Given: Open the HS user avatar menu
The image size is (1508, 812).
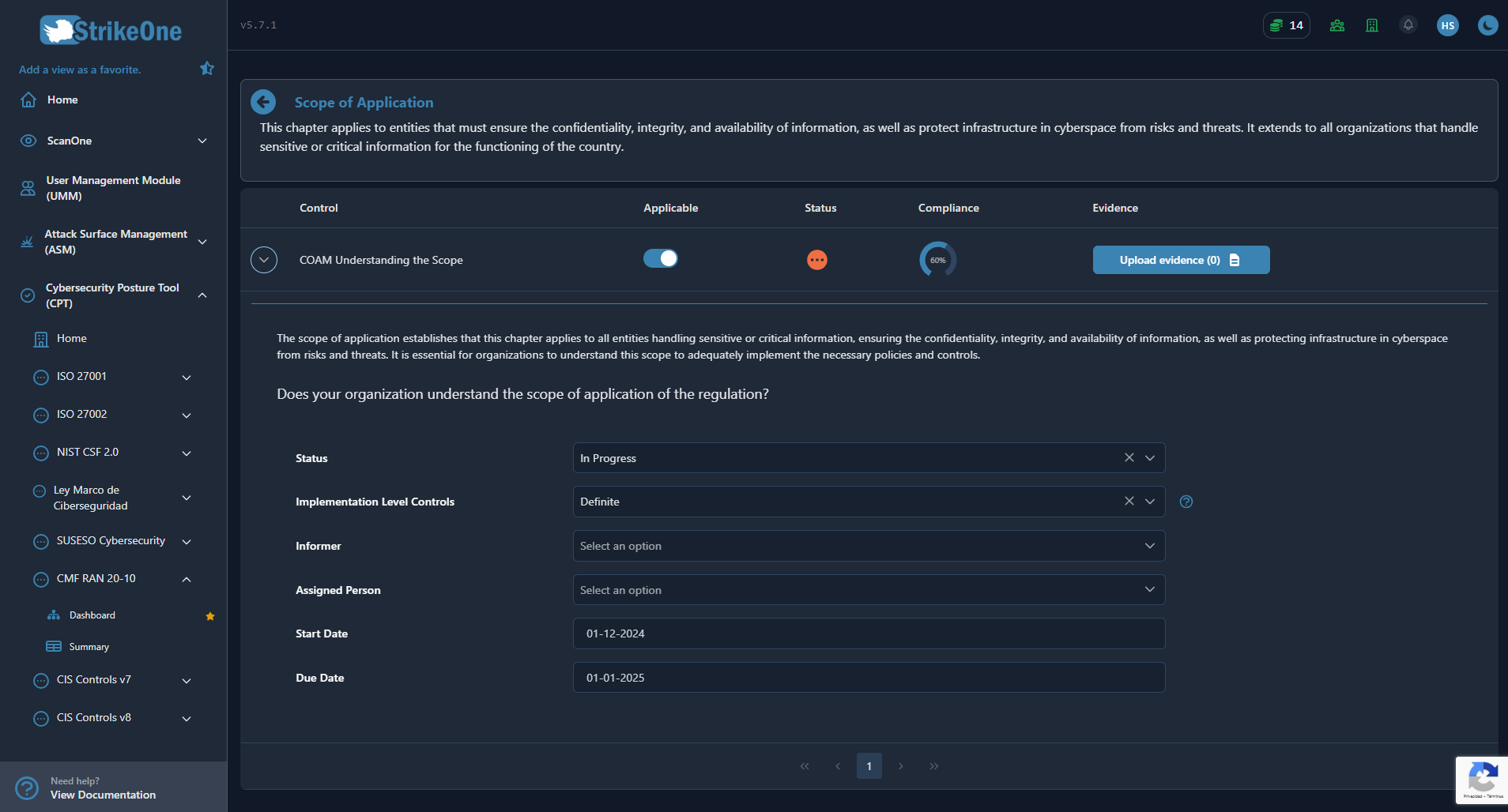Looking at the screenshot, I should pos(1447,25).
